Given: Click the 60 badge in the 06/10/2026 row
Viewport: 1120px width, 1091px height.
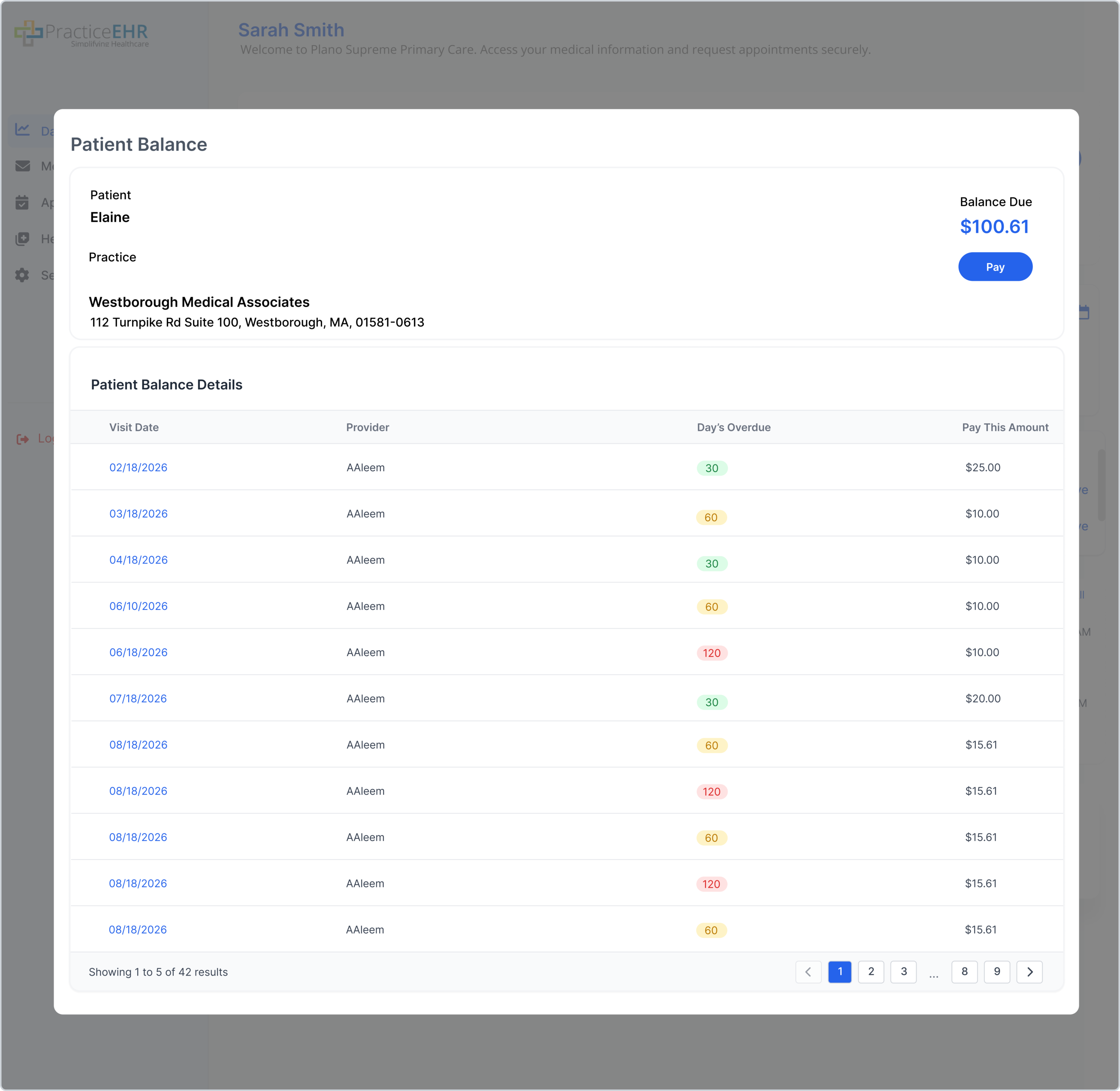Looking at the screenshot, I should coord(712,607).
